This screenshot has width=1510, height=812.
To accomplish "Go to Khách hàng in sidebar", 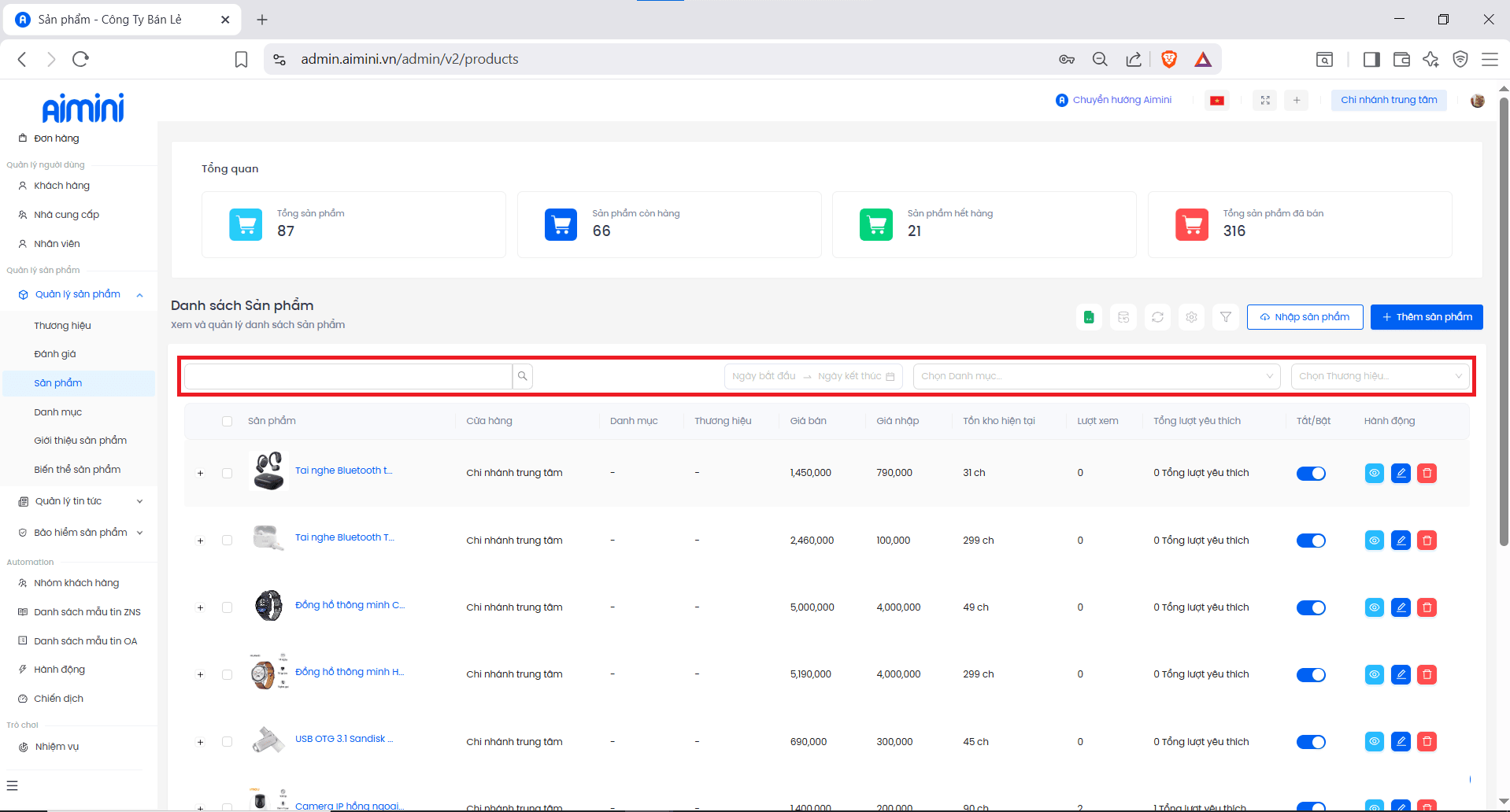I will 61,186.
